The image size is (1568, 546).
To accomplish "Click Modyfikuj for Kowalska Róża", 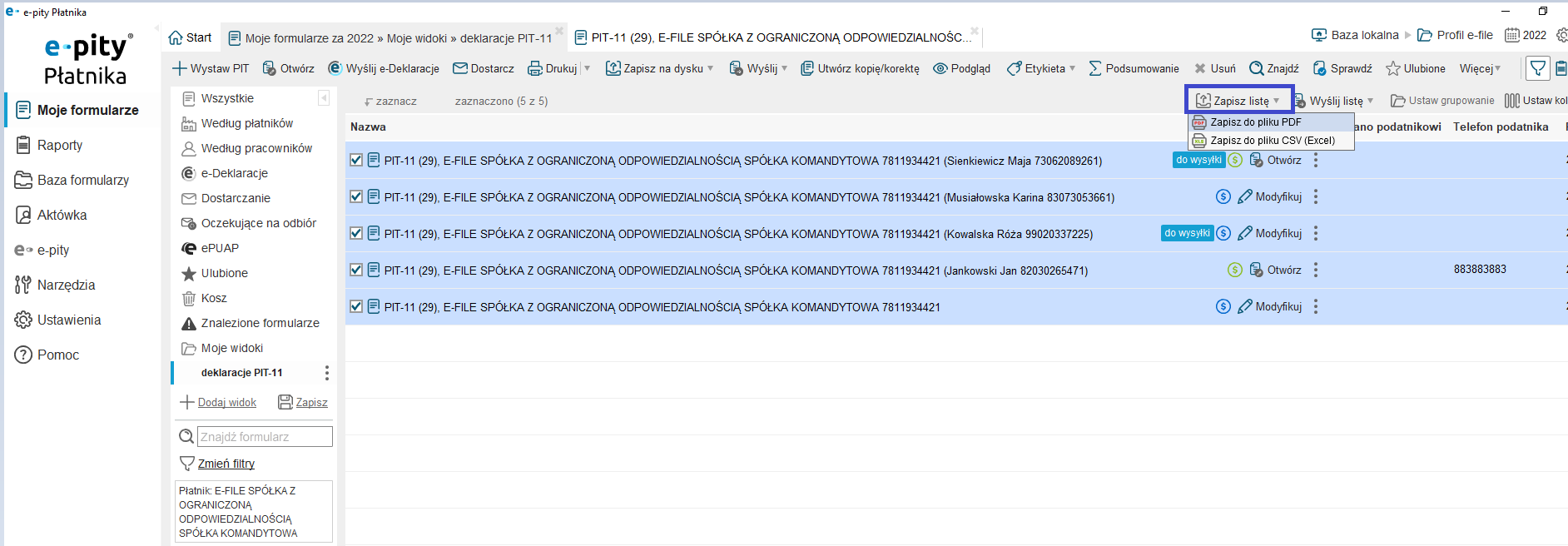I will [x=1269, y=234].
